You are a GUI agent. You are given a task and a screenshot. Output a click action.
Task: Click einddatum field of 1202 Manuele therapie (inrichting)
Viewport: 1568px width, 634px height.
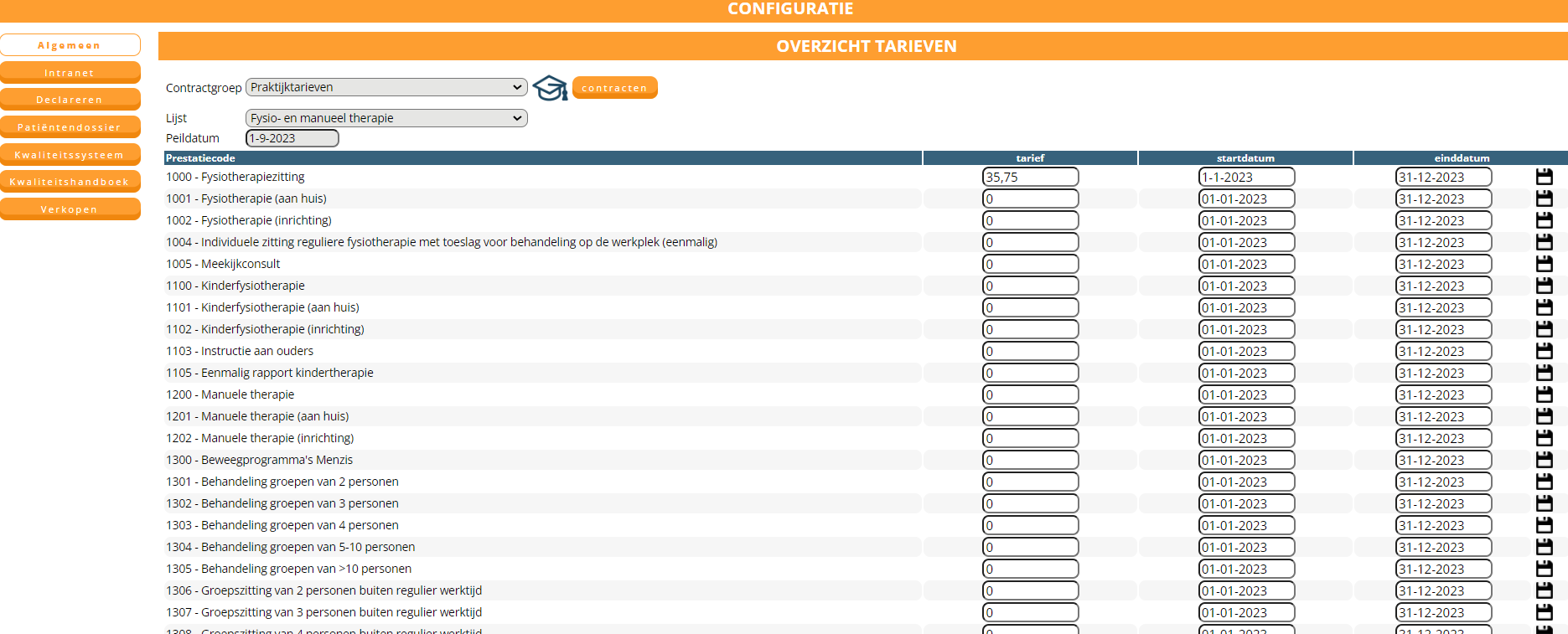coord(1443,438)
